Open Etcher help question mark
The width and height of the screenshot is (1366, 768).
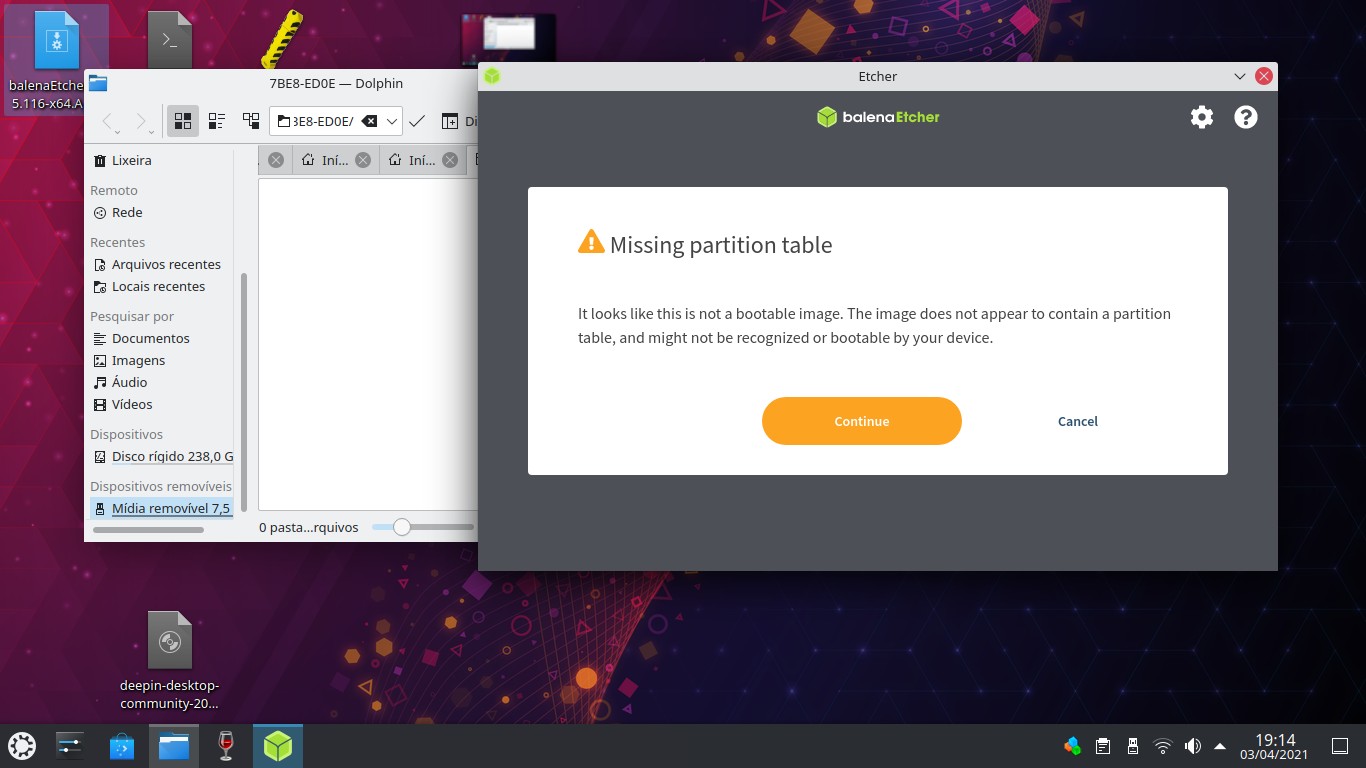click(1245, 117)
